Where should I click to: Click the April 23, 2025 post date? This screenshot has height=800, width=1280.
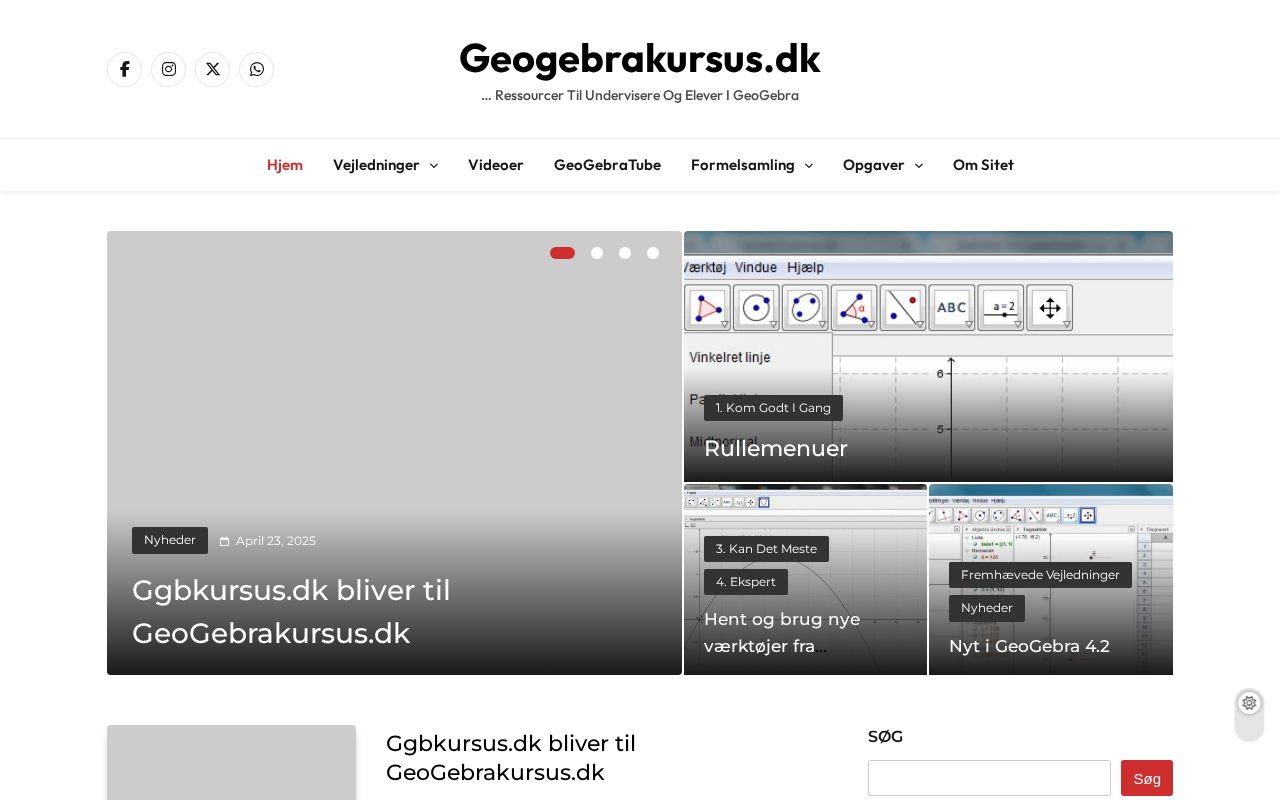276,541
